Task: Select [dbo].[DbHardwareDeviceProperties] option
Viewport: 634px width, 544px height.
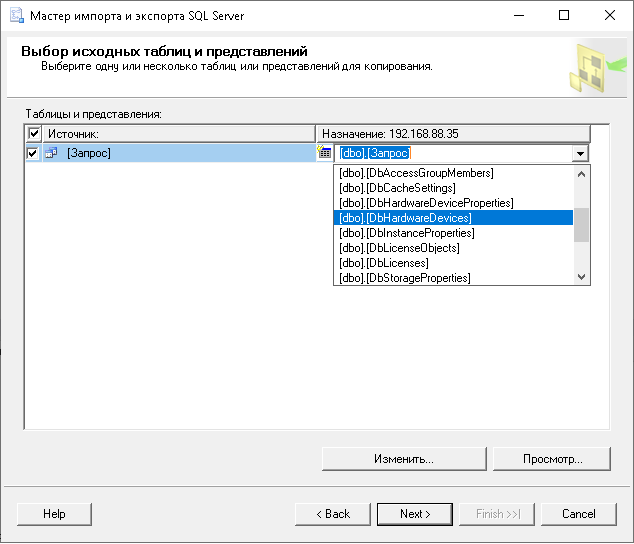Action: tap(426, 203)
